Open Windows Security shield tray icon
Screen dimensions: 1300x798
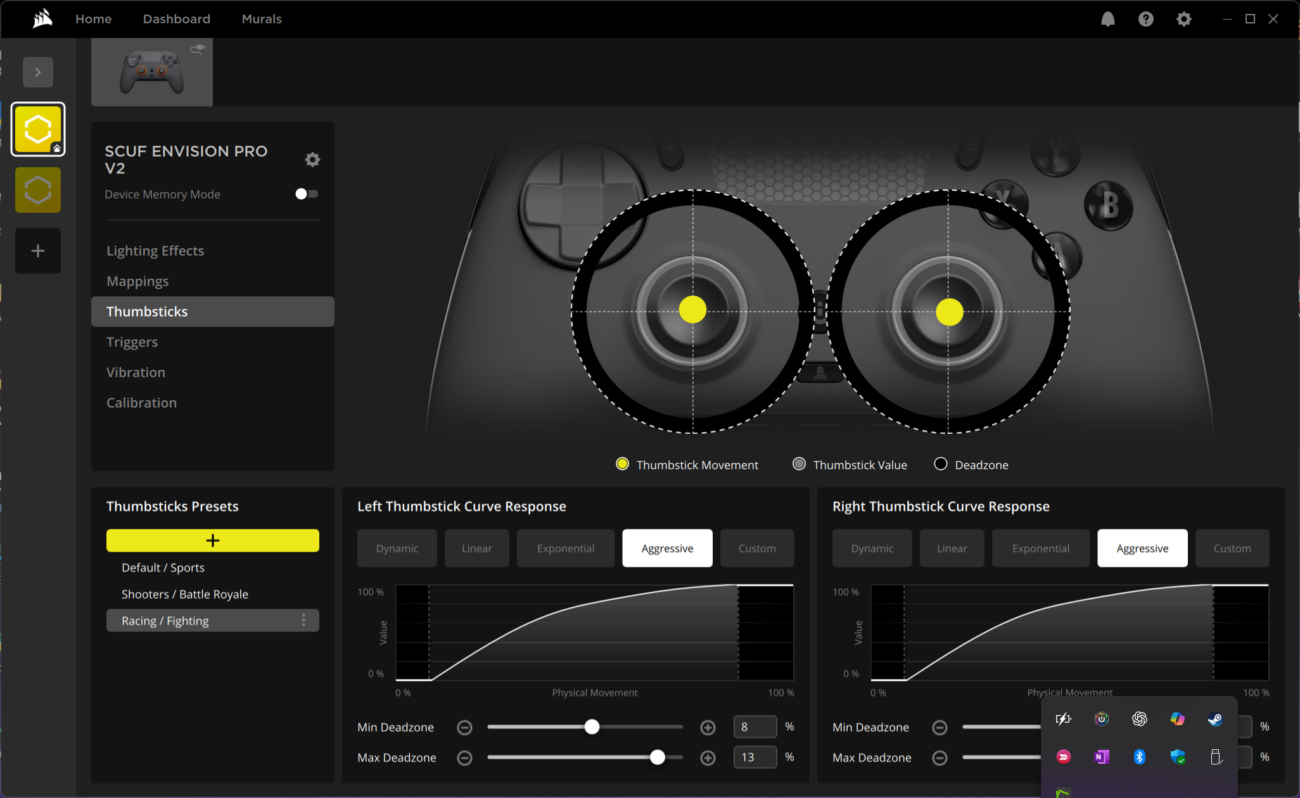[x=1177, y=757]
